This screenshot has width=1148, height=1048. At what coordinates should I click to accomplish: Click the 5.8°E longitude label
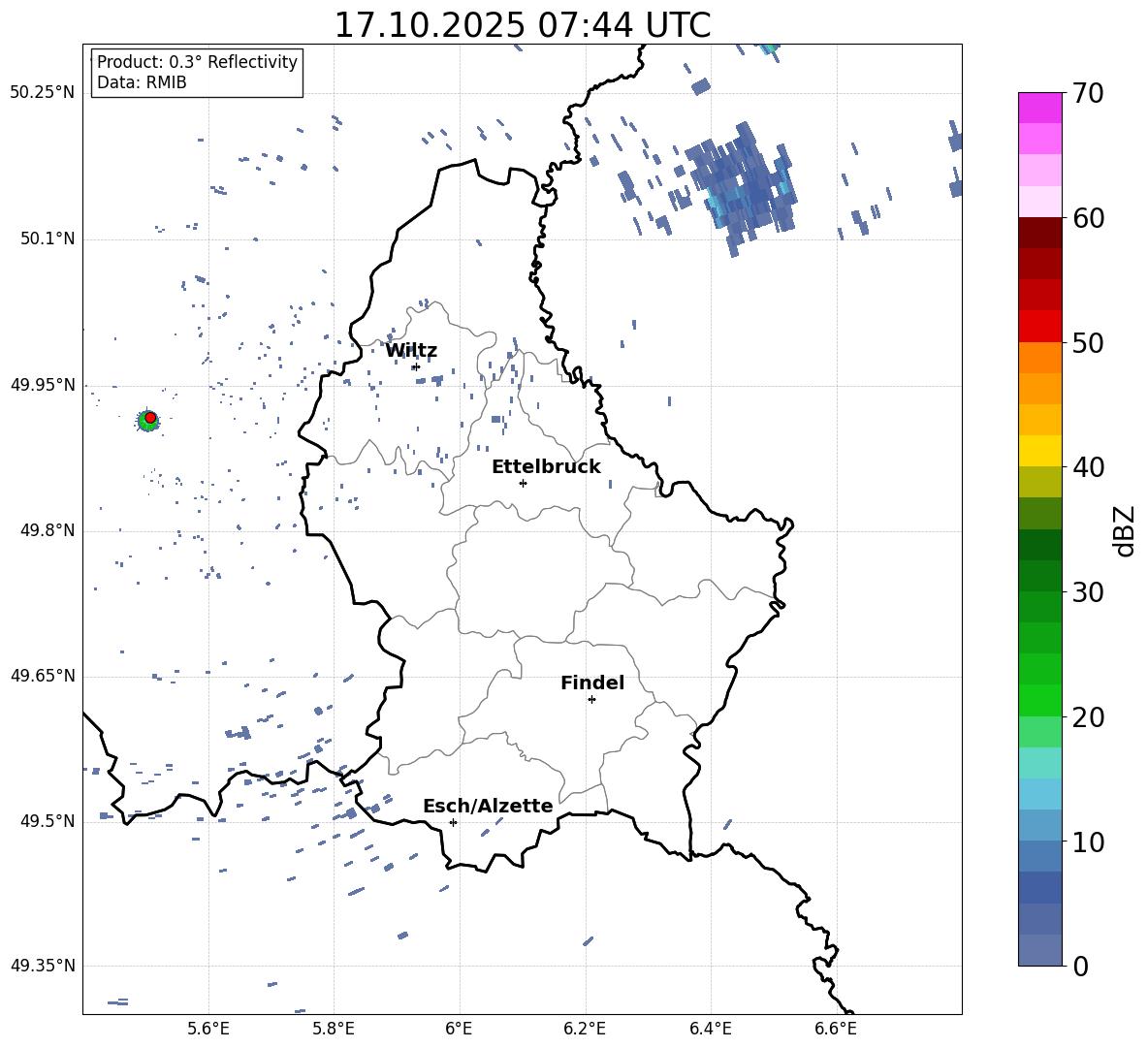click(334, 1029)
